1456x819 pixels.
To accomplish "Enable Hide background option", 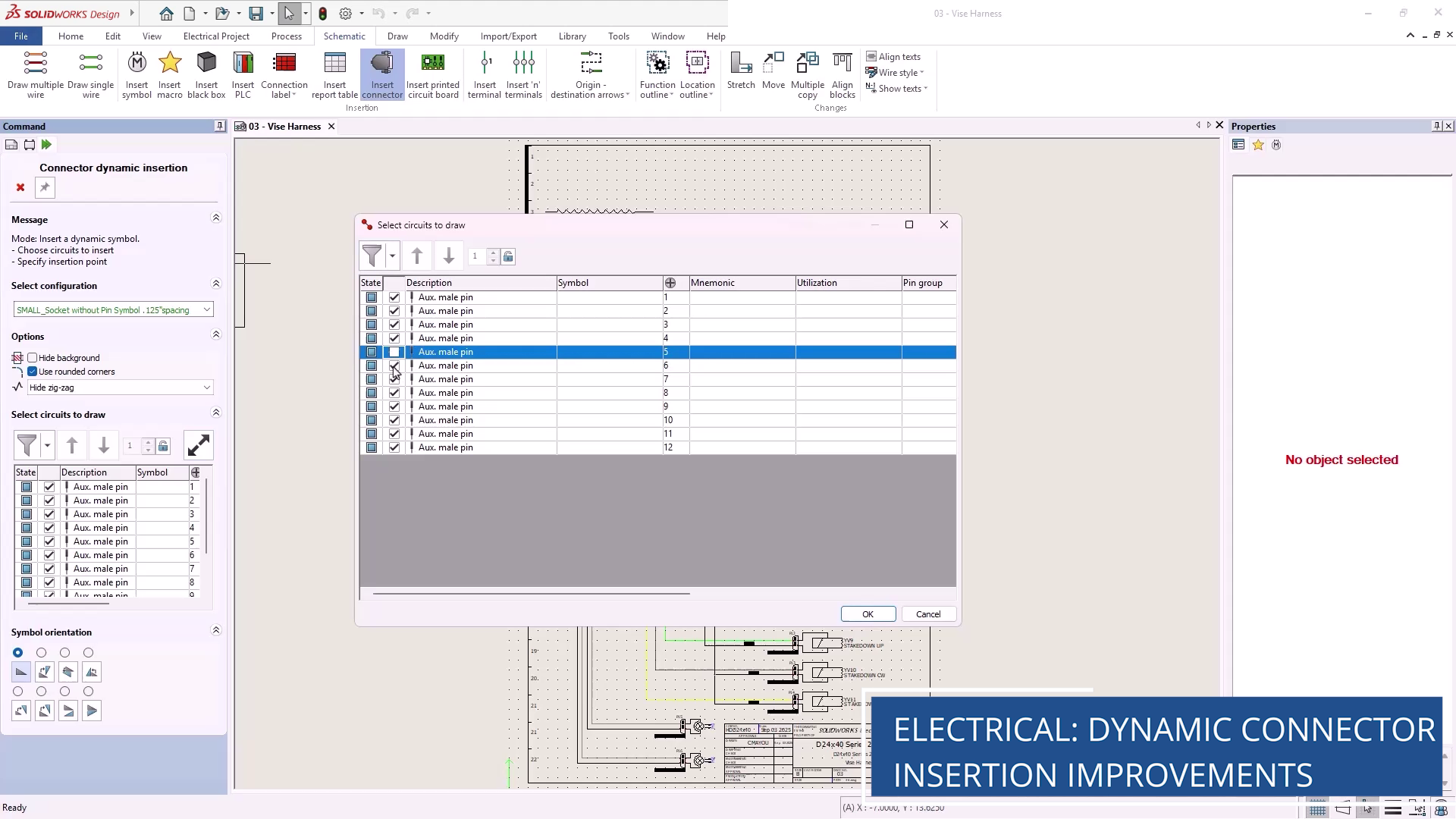I will pos(33,358).
